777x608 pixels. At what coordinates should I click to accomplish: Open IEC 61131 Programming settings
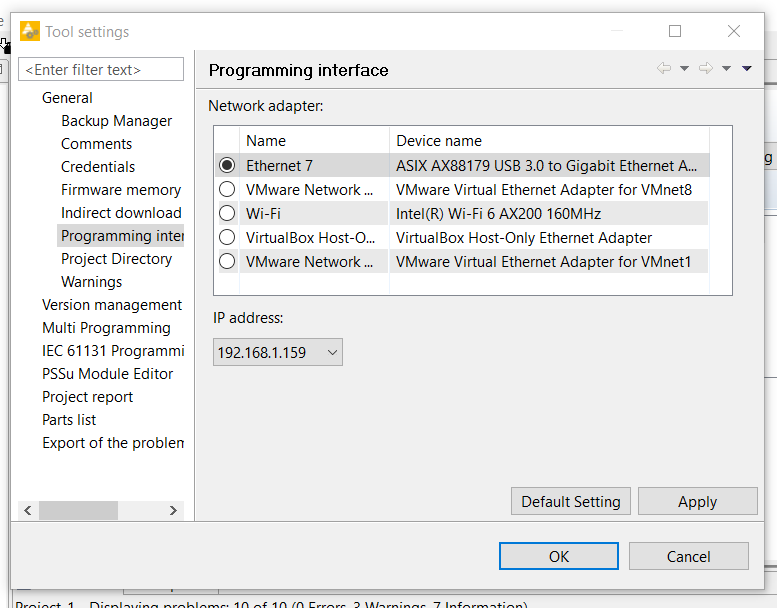pos(113,351)
